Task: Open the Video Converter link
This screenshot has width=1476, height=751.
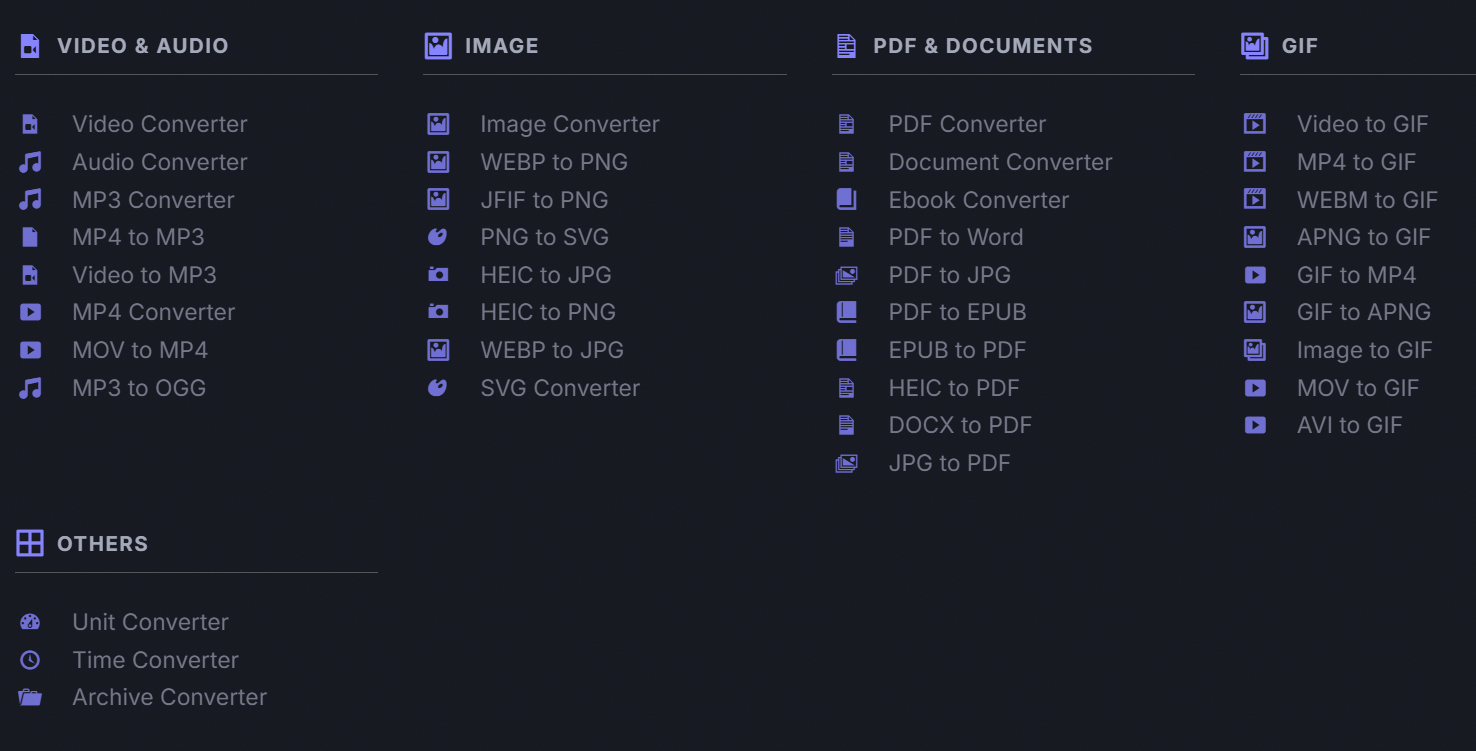Action: coord(160,124)
